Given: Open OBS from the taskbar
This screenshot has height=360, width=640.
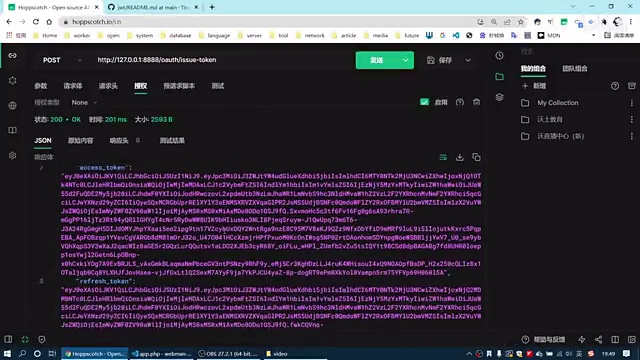Looking at the screenshot, I should (229, 353).
